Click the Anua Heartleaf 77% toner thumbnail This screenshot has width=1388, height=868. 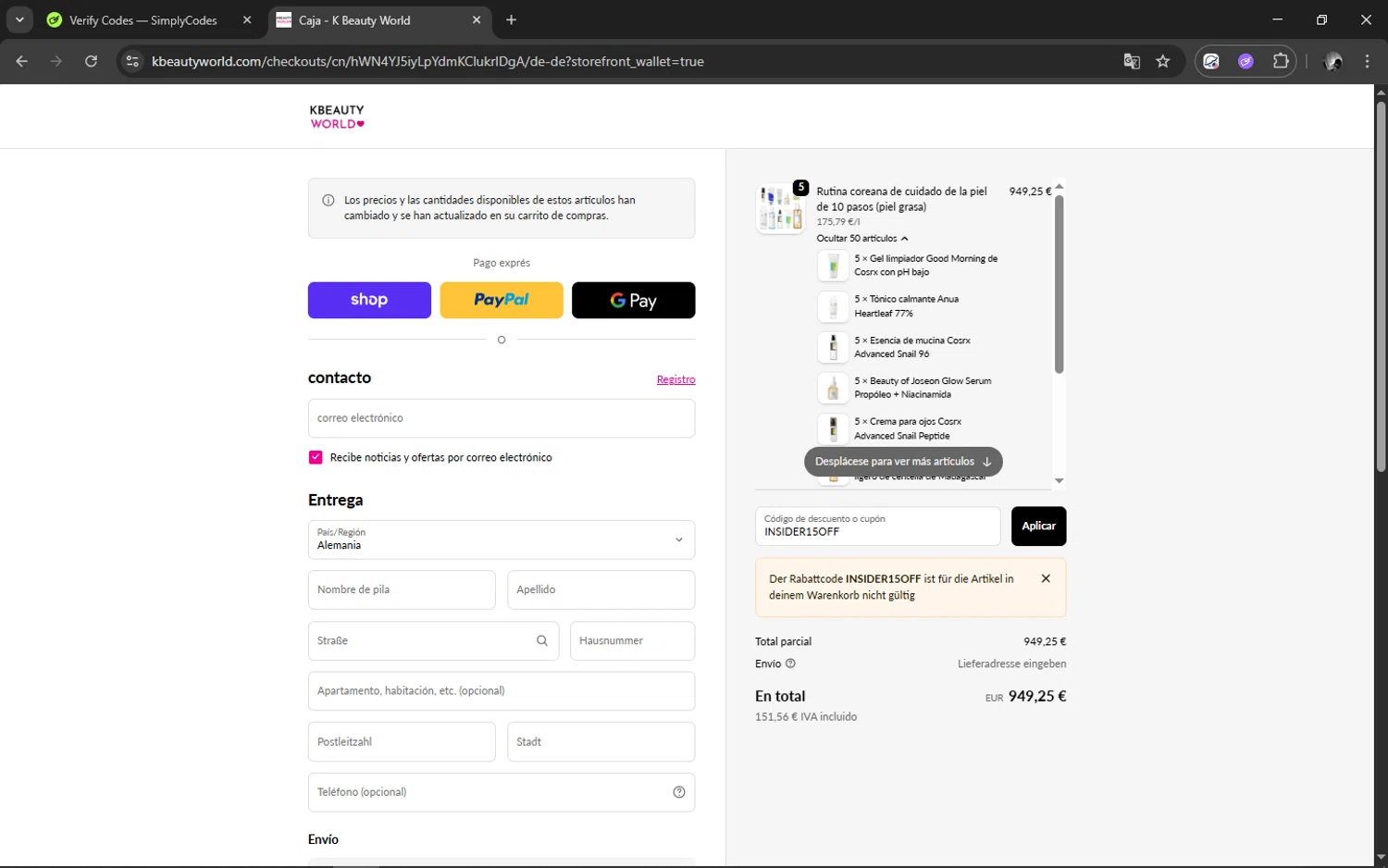click(x=833, y=306)
